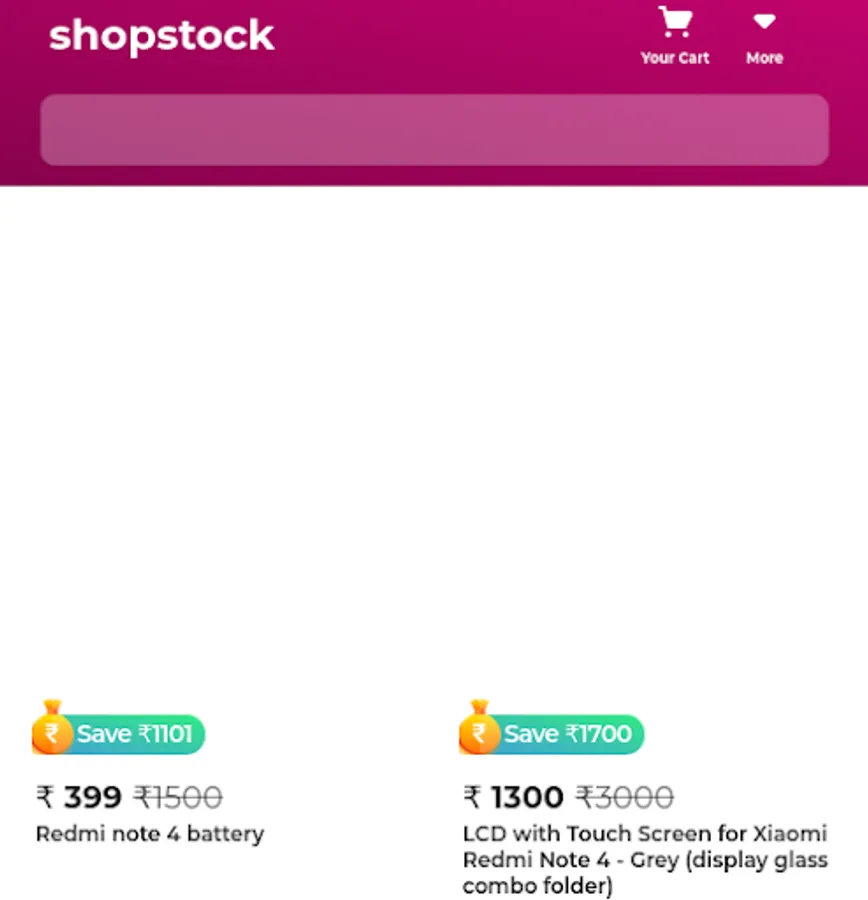This screenshot has height=900, width=868.
Task: Click the search input bar
Action: (434, 130)
